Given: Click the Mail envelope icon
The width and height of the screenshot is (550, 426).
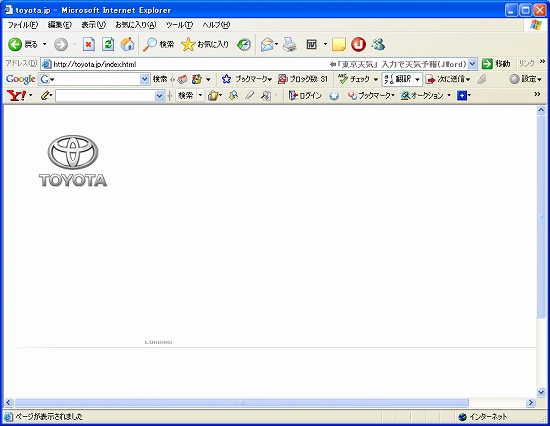Looking at the screenshot, I should (x=267, y=44).
